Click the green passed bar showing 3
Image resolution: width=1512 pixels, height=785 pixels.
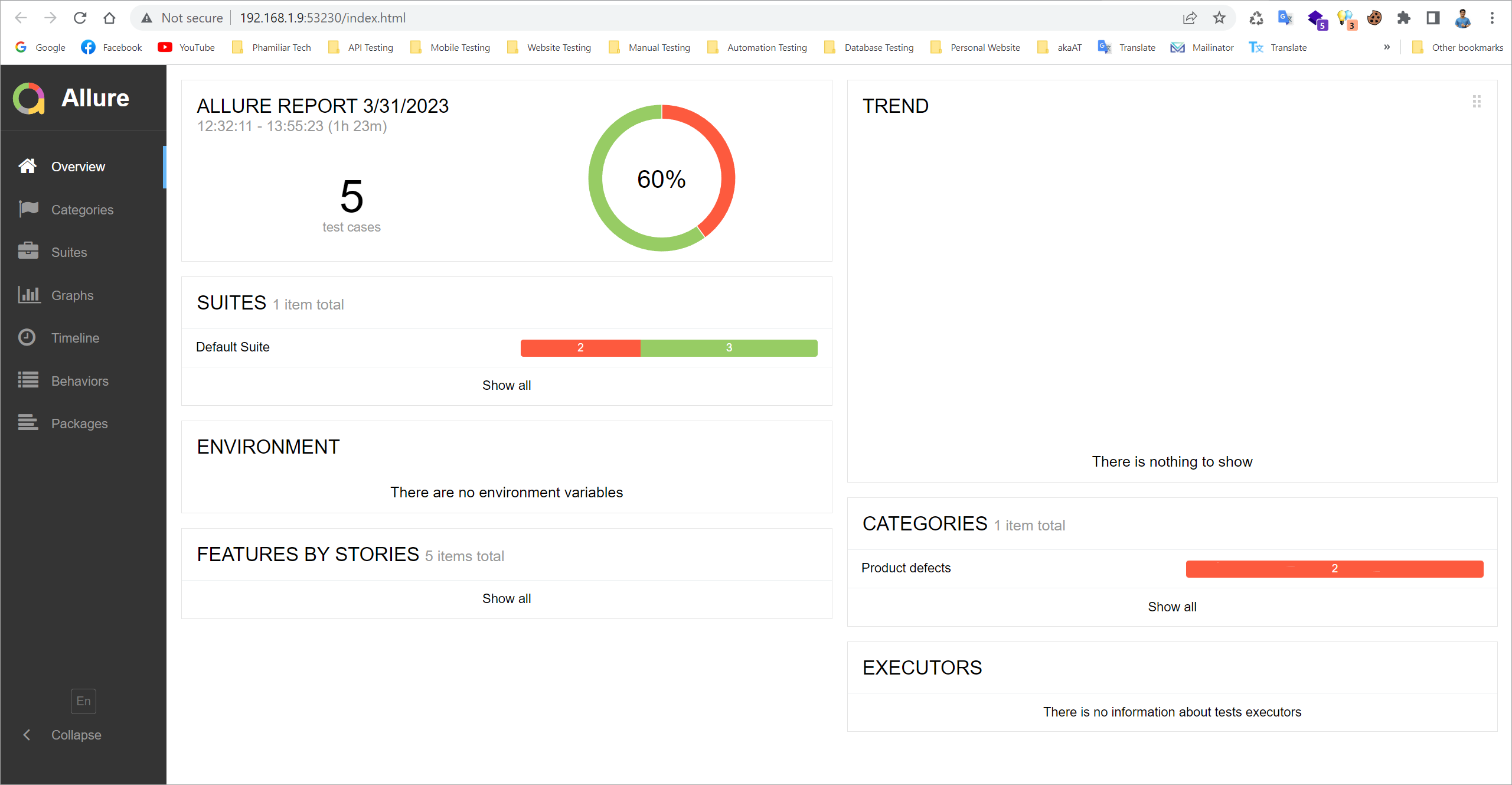pos(729,348)
